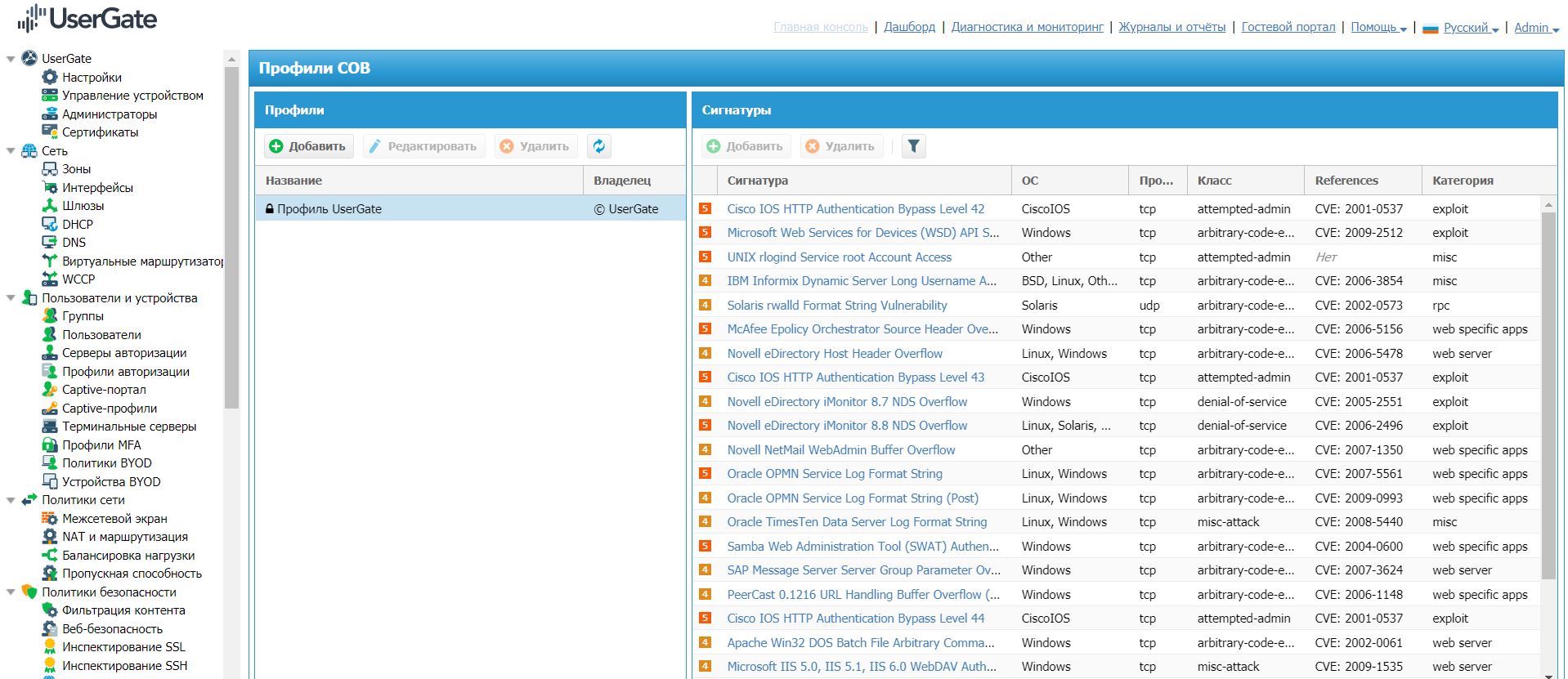Click Удалить button in Сигнатуры panel
Image resolution: width=1568 pixels, height=679 pixels.
(841, 146)
